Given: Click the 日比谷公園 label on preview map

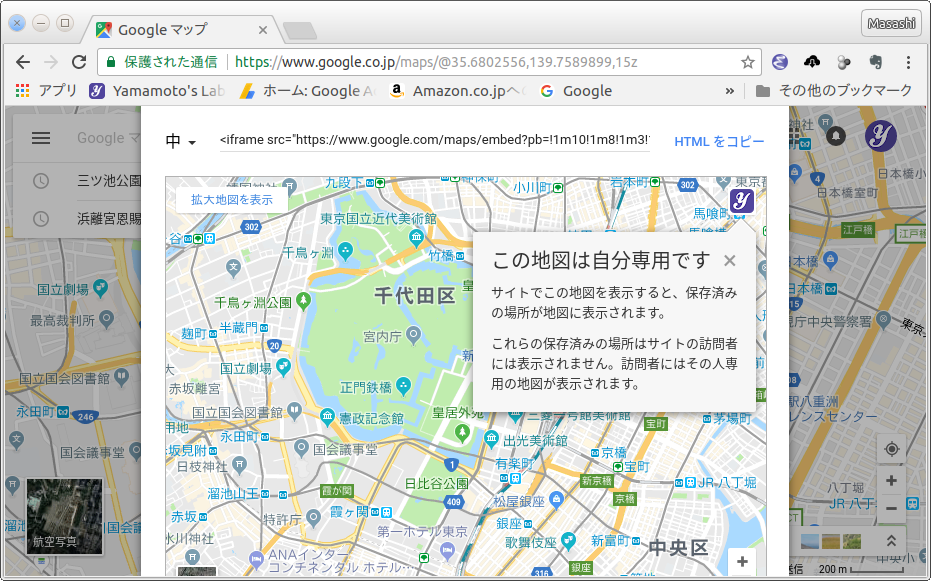Looking at the screenshot, I should 436,484.
